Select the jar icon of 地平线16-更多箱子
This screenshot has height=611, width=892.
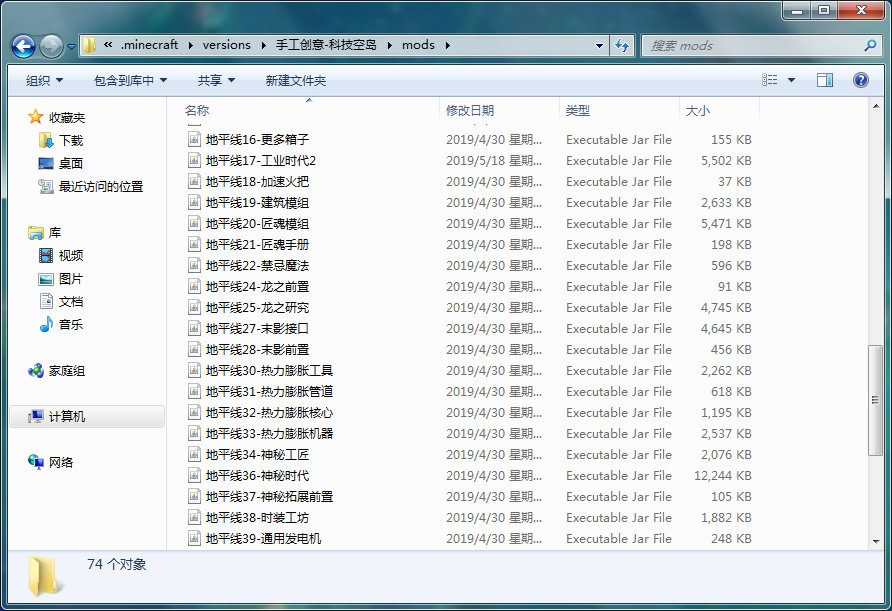pyautogui.click(x=194, y=139)
